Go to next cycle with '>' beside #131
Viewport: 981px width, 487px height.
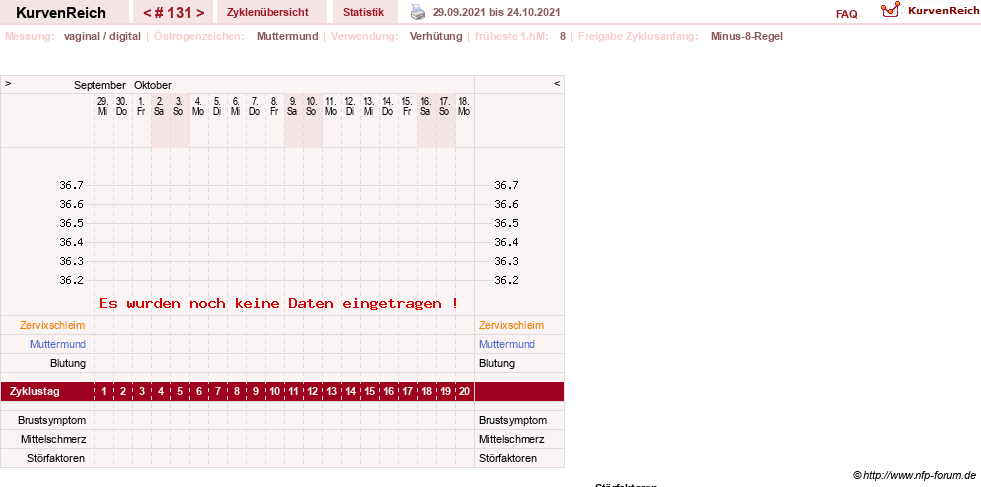(x=200, y=13)
